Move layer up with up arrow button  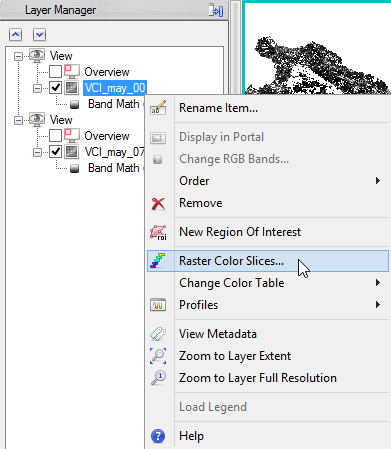click(x=16, y=34)
